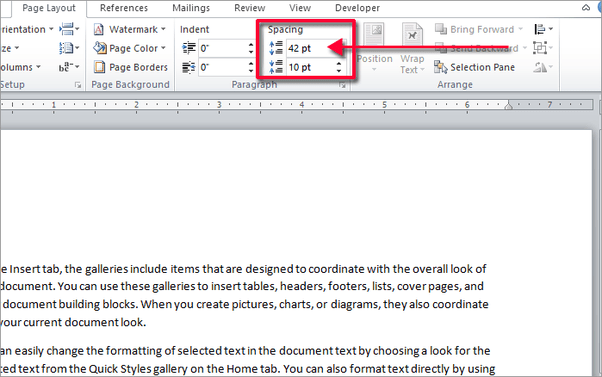602x377 pixels.
Task: Switch to the References tab
Action: [124, 8]
